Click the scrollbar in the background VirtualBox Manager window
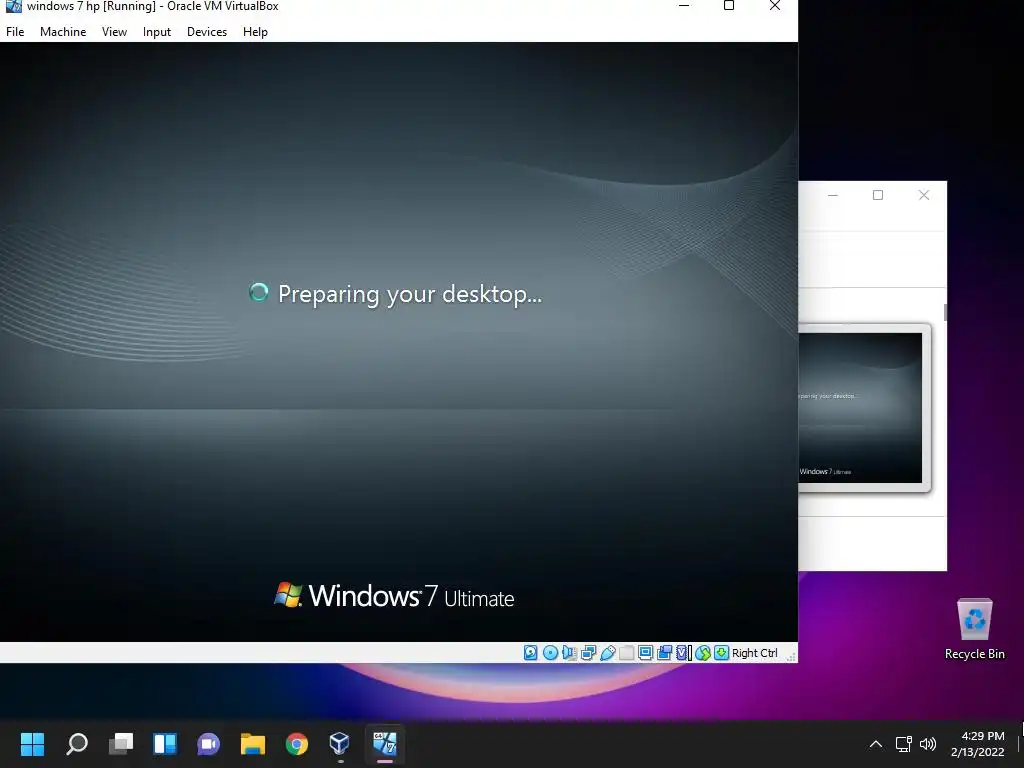Screen dimensions: 1024x768 click(x=945, y=312)
